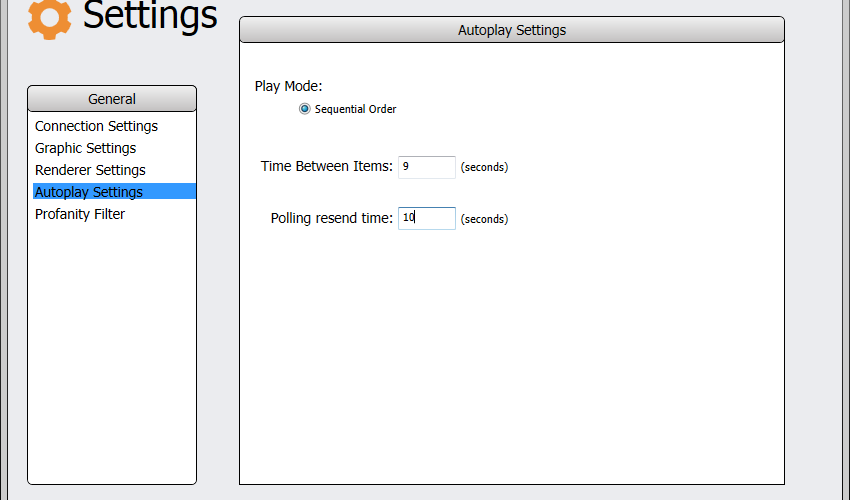Click the large Settings page title

click(x=150, y=15)
